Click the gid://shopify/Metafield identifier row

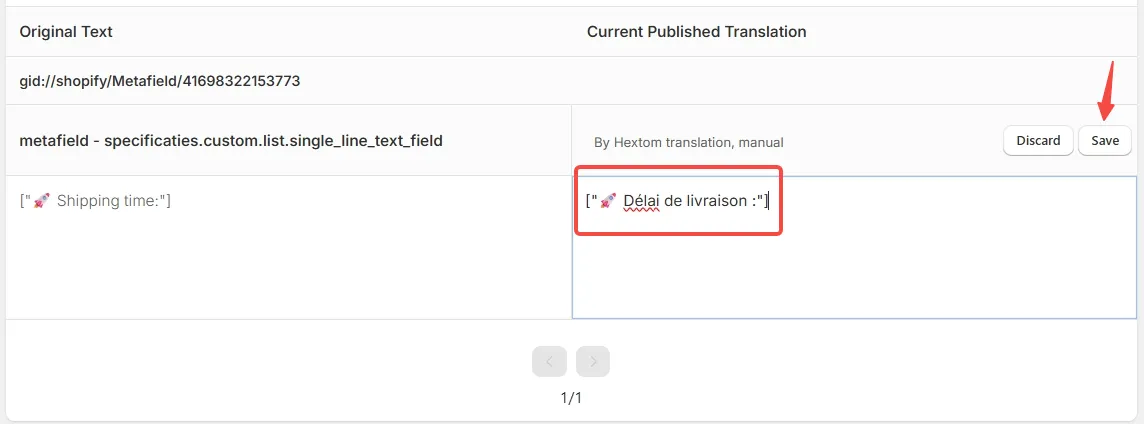click(x=160, y=81)
